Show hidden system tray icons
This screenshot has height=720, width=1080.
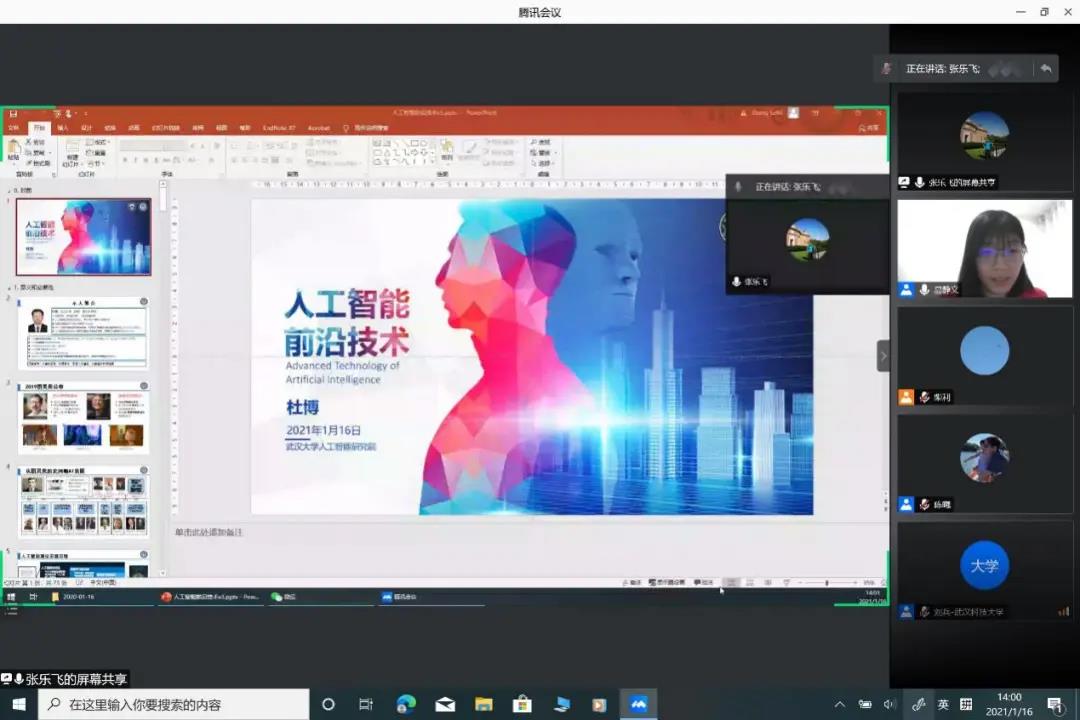coord(839,704)
